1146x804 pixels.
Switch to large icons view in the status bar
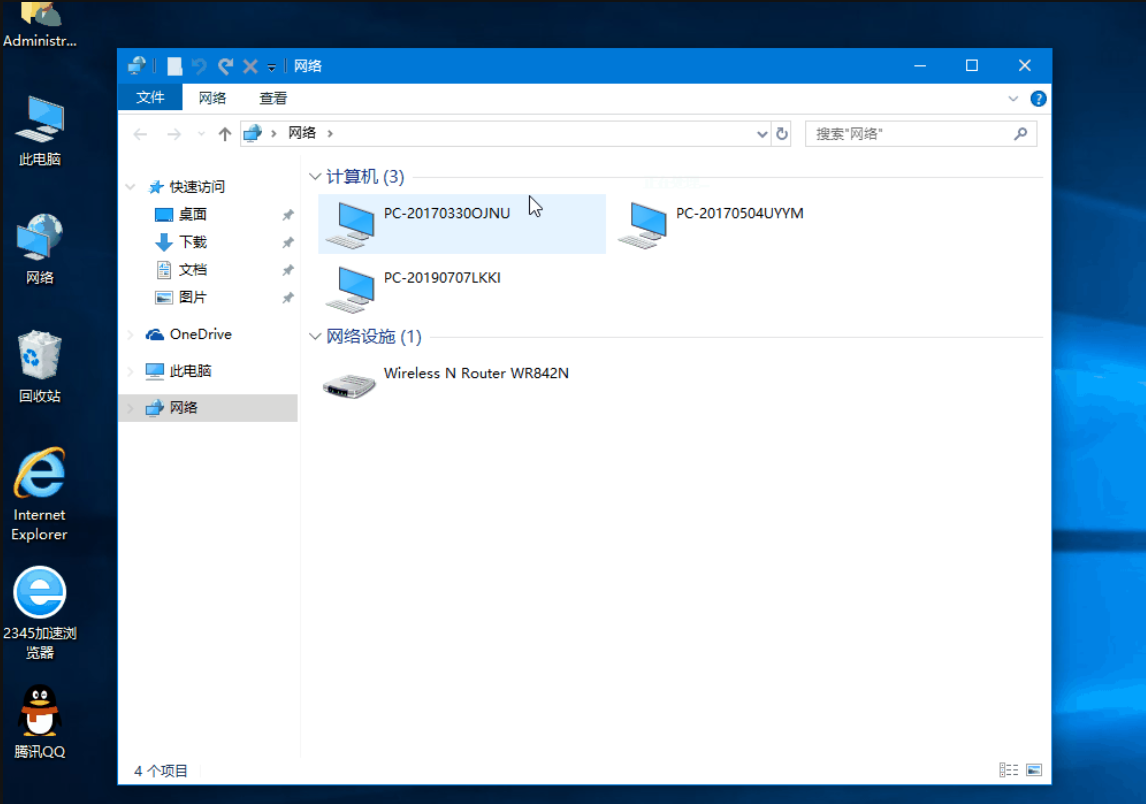point(1032,770)
